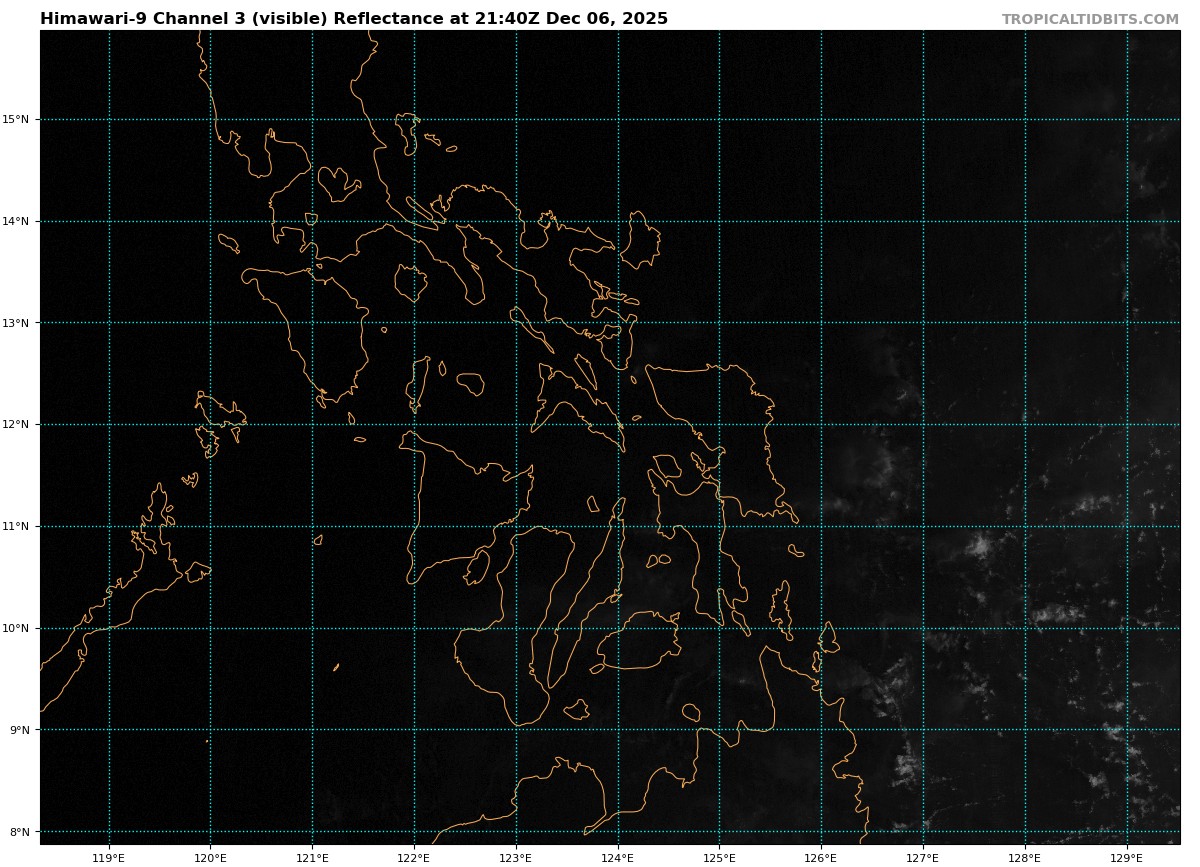
Task: Pick the 122°E longitude axis label
Action: 414,858
